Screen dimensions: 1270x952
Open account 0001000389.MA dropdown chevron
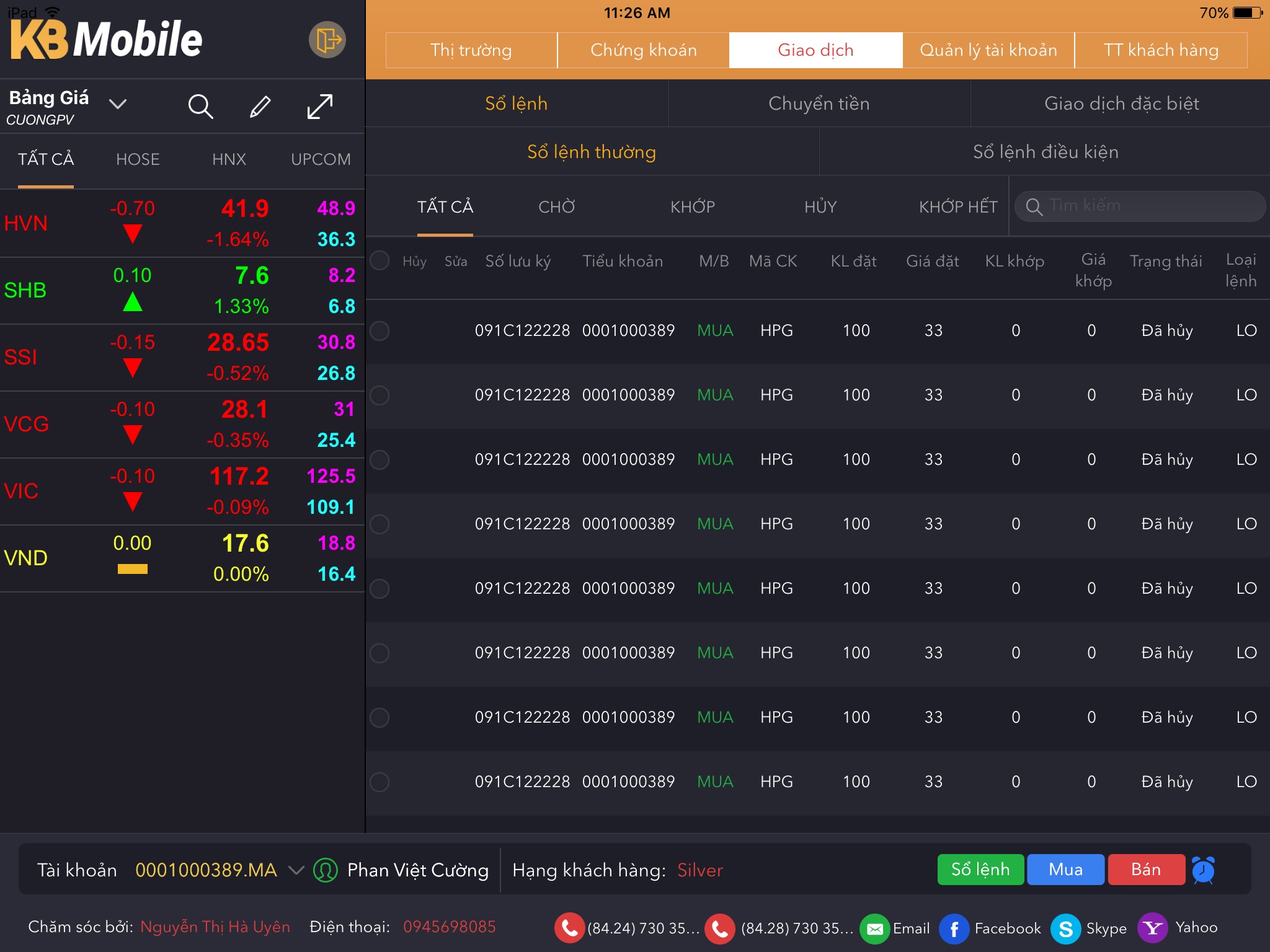click(296, 870)
